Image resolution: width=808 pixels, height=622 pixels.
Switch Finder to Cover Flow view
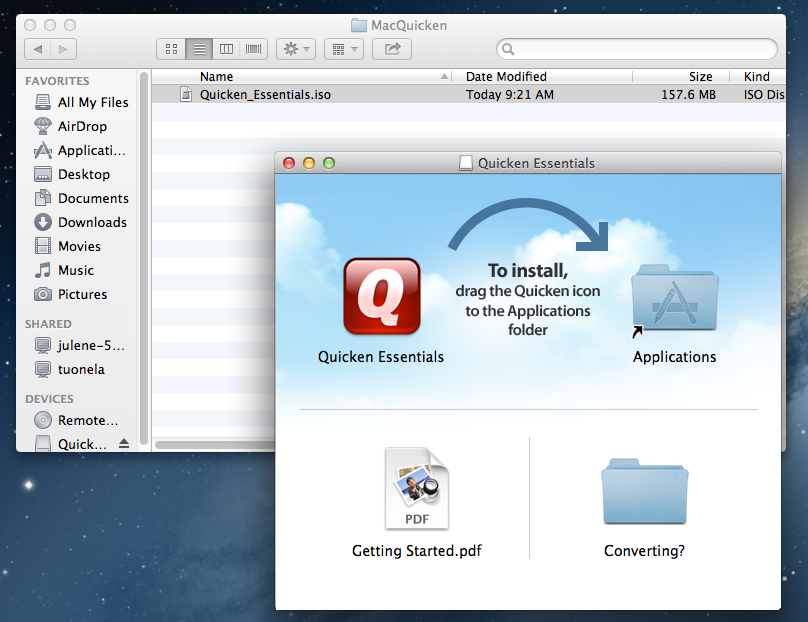click(254, 49)
